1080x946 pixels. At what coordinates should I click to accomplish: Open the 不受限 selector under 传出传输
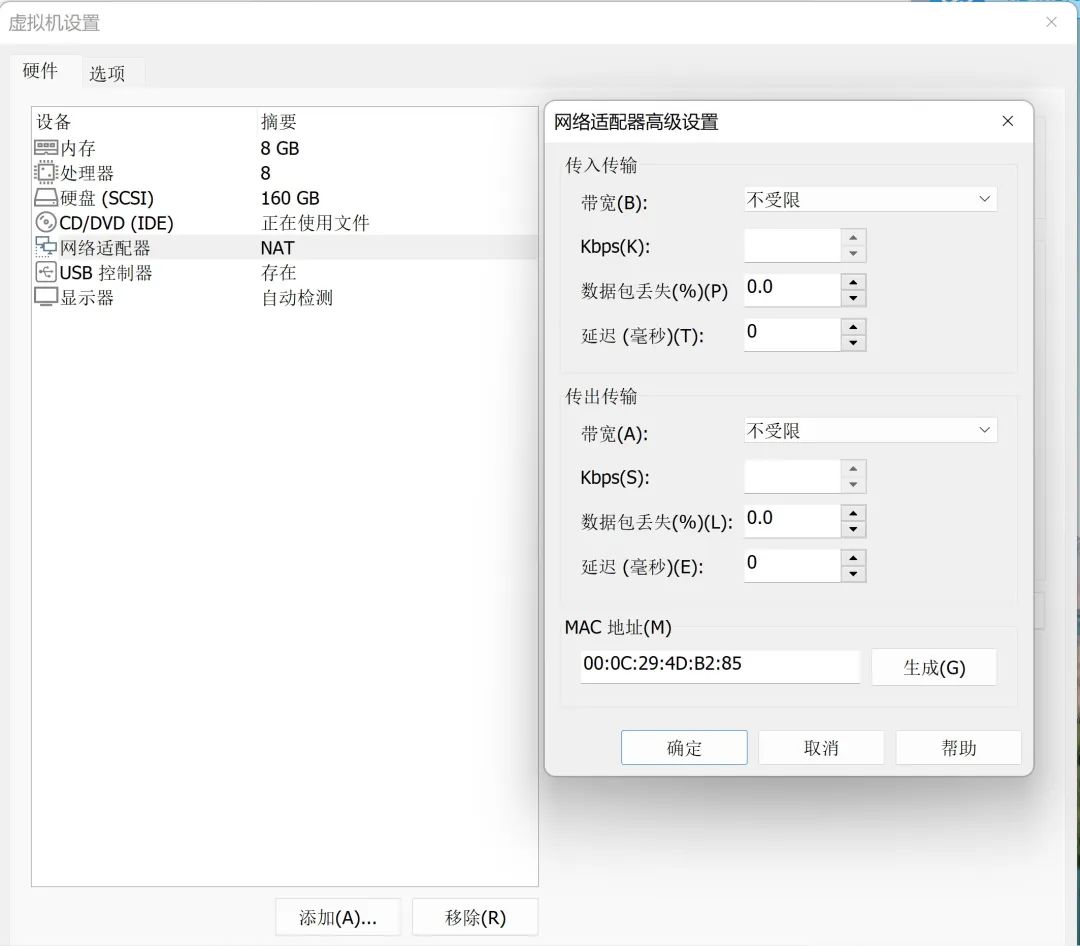click(868, 429)
